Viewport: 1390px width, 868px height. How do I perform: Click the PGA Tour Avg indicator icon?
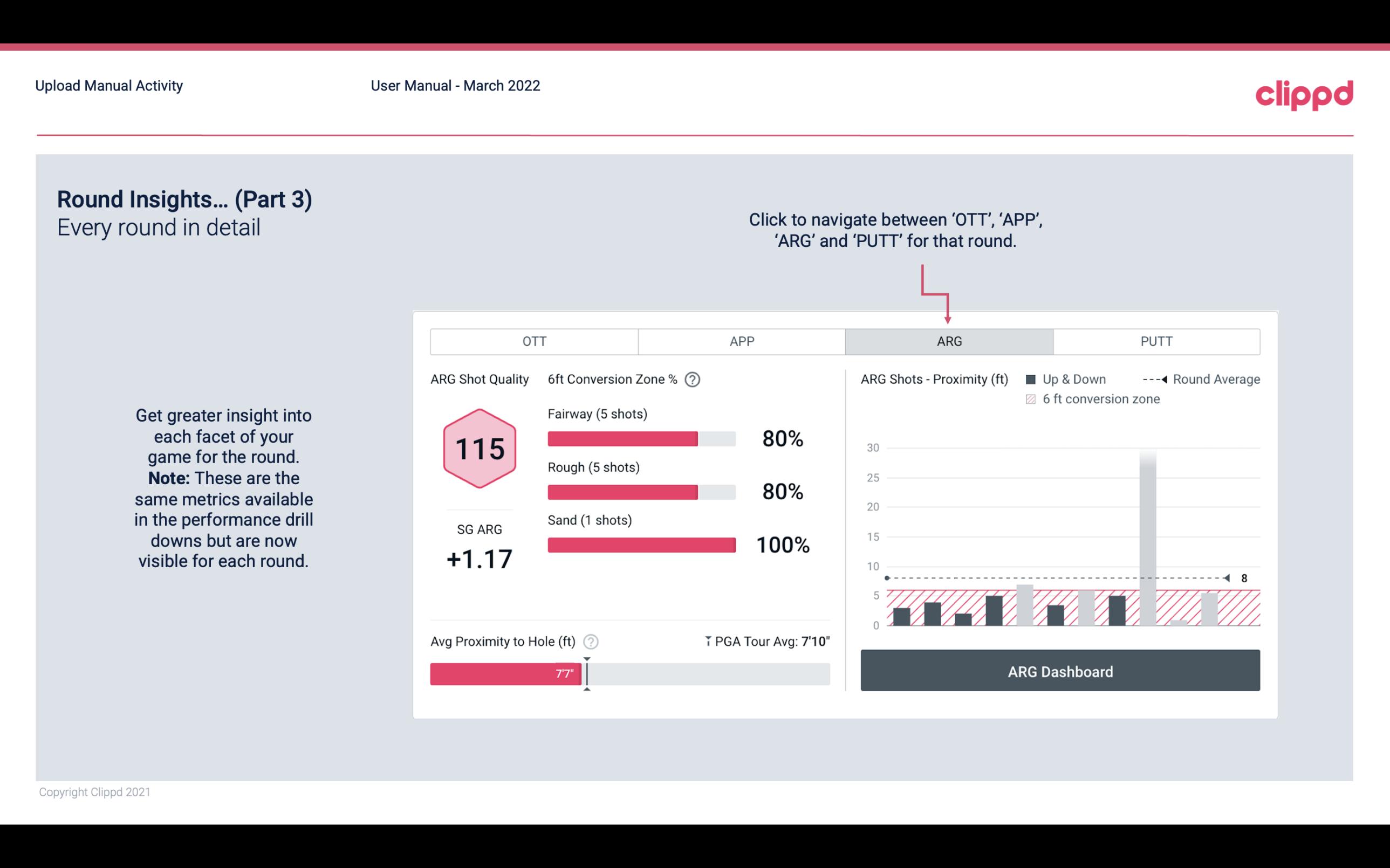(704, 641)
